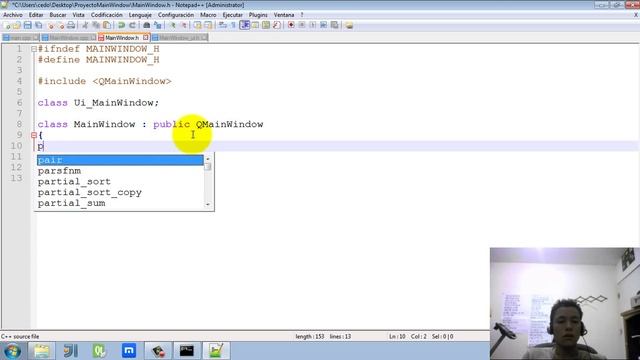
Task: Open the ? help menu
Action: point(302,15)
